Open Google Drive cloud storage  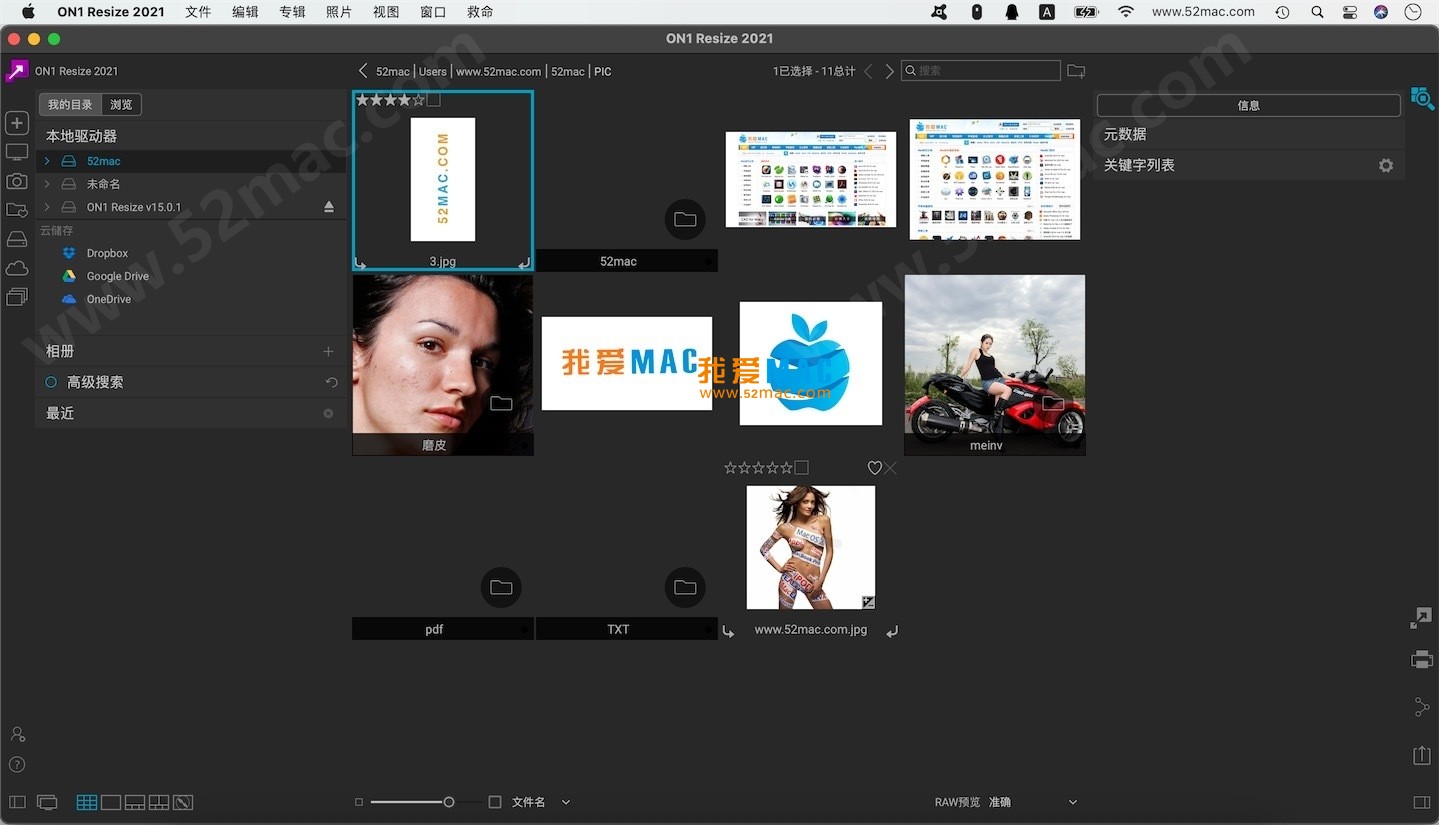(117, 276)
